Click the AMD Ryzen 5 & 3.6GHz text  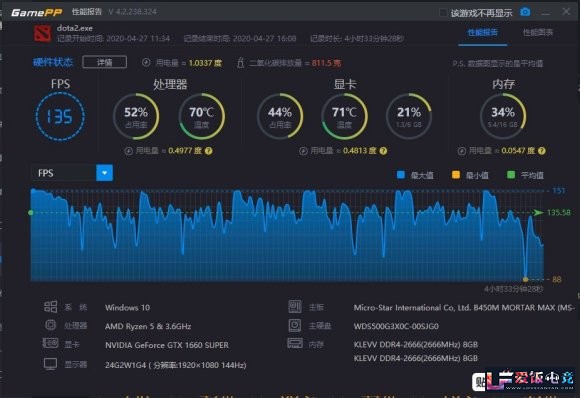(148, 326)
